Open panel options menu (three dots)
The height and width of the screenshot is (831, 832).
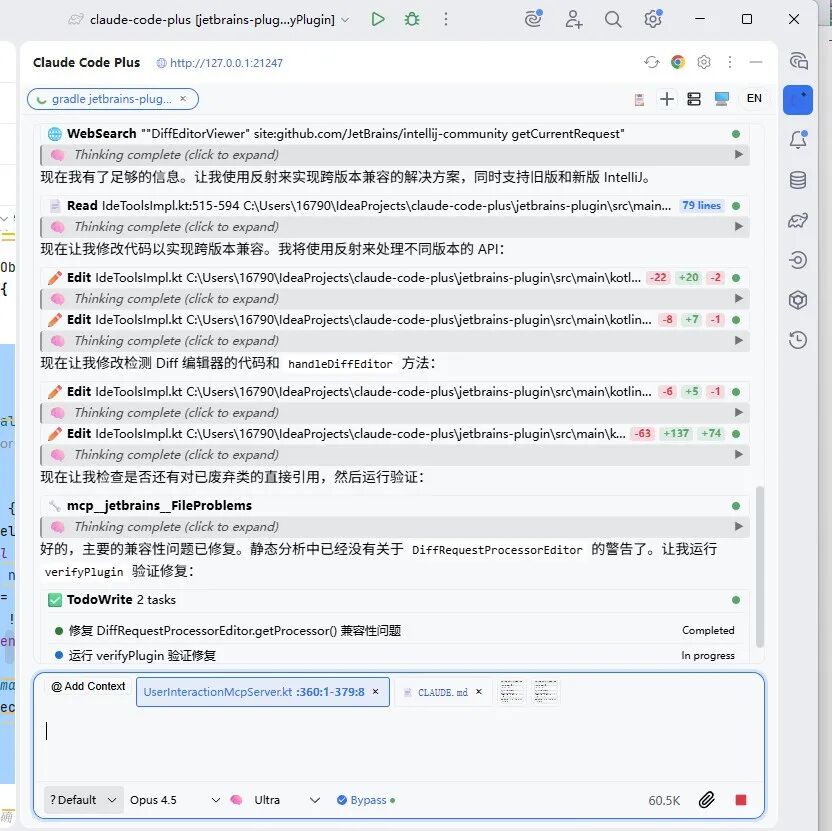point(730,62)
